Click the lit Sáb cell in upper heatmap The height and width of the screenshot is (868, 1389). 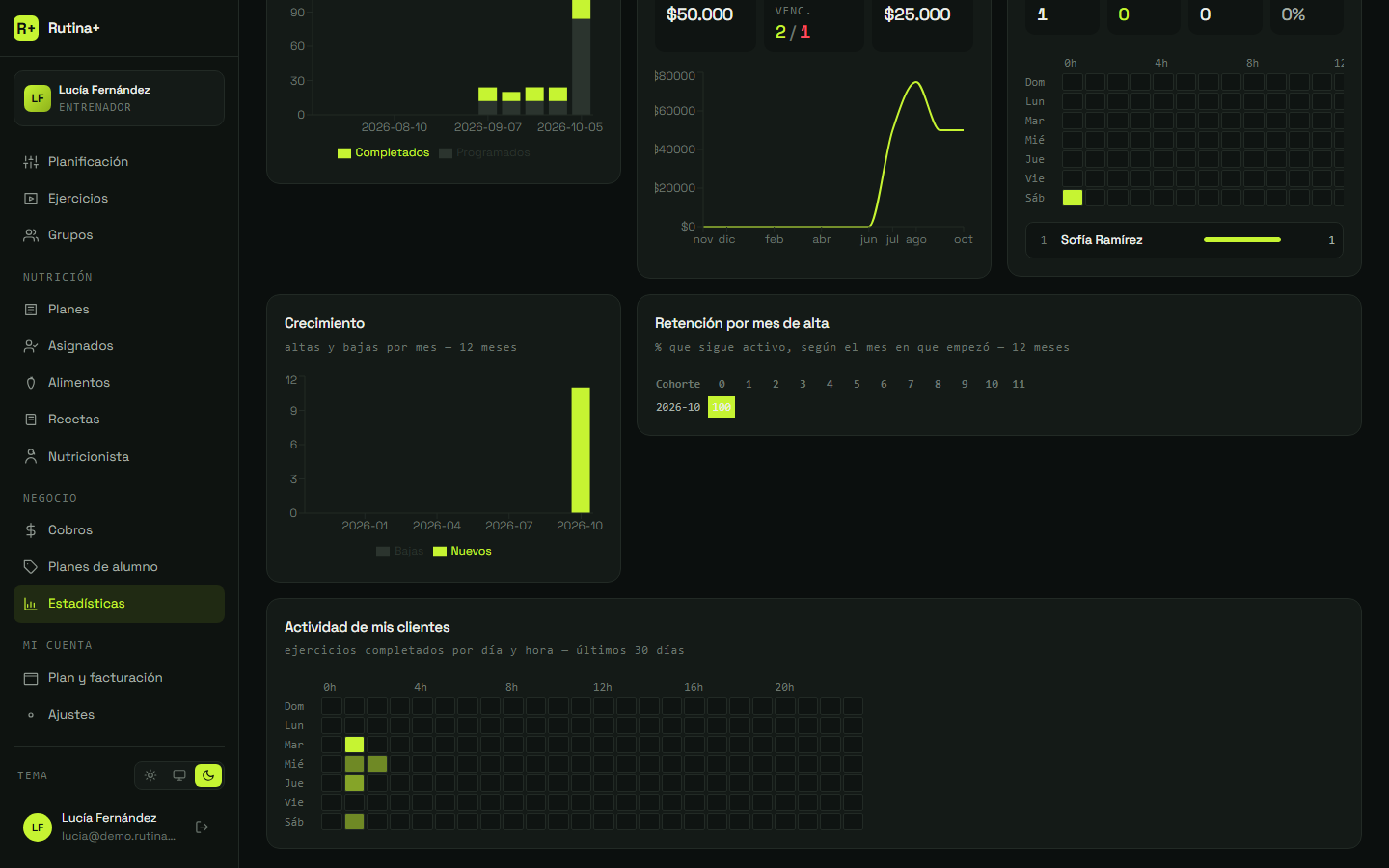1073,198
